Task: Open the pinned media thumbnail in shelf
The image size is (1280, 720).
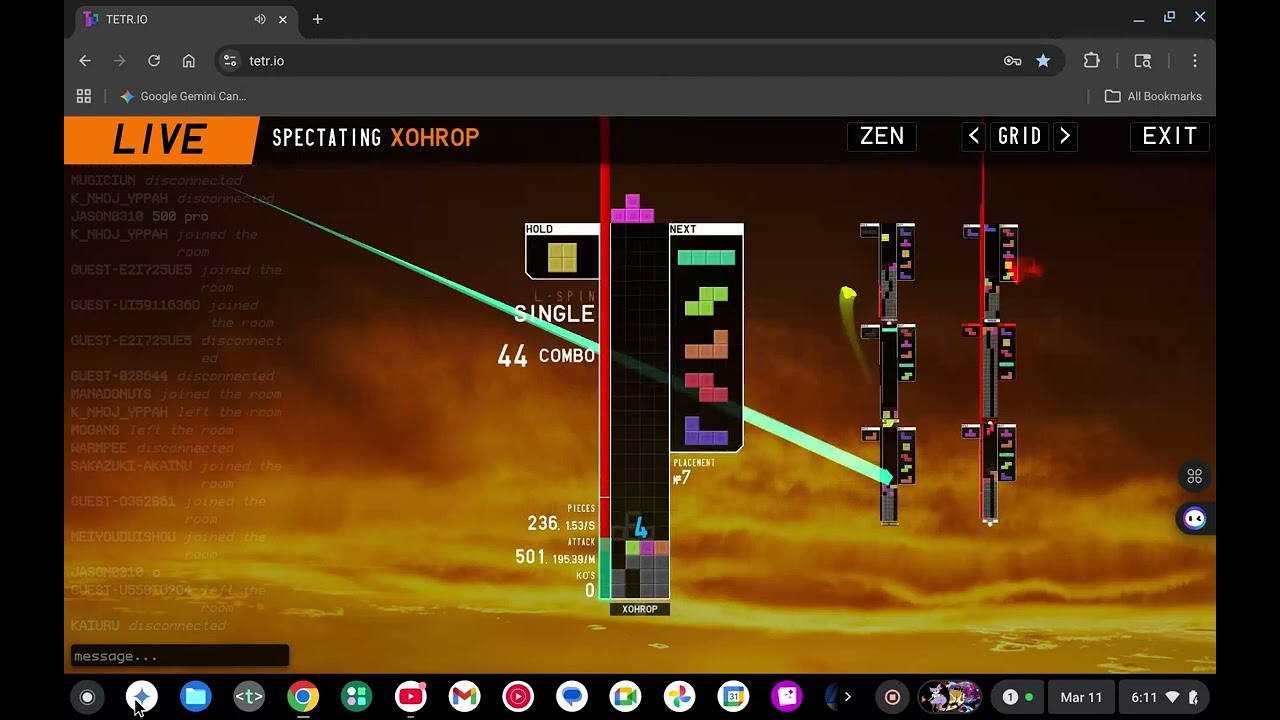Action: [949, 697]
